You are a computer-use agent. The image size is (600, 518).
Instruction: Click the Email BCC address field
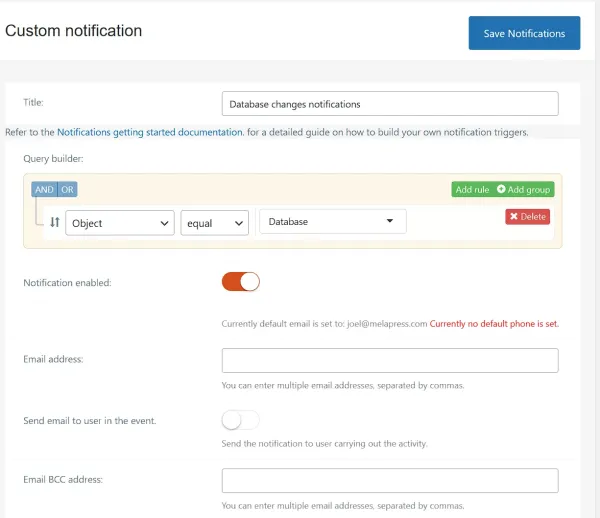coord(389,480)
